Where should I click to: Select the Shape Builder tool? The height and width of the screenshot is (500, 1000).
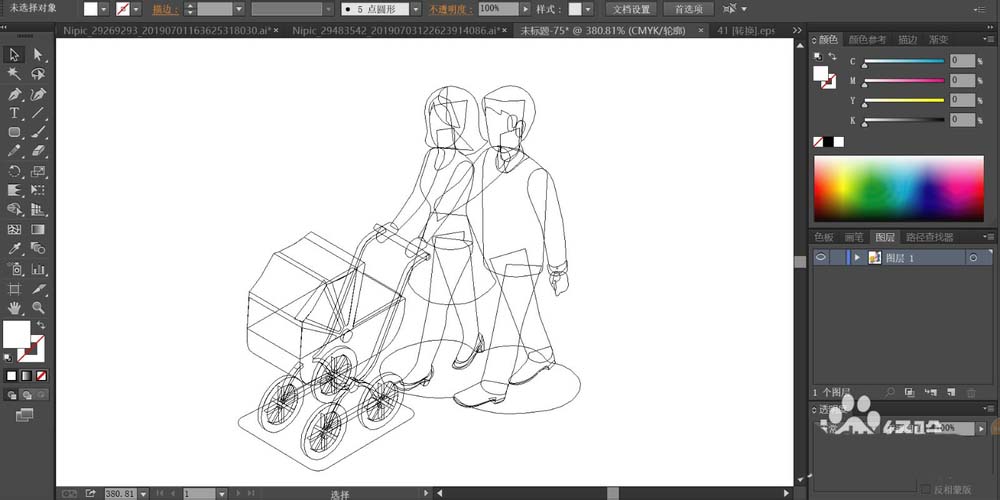[14, 209]
